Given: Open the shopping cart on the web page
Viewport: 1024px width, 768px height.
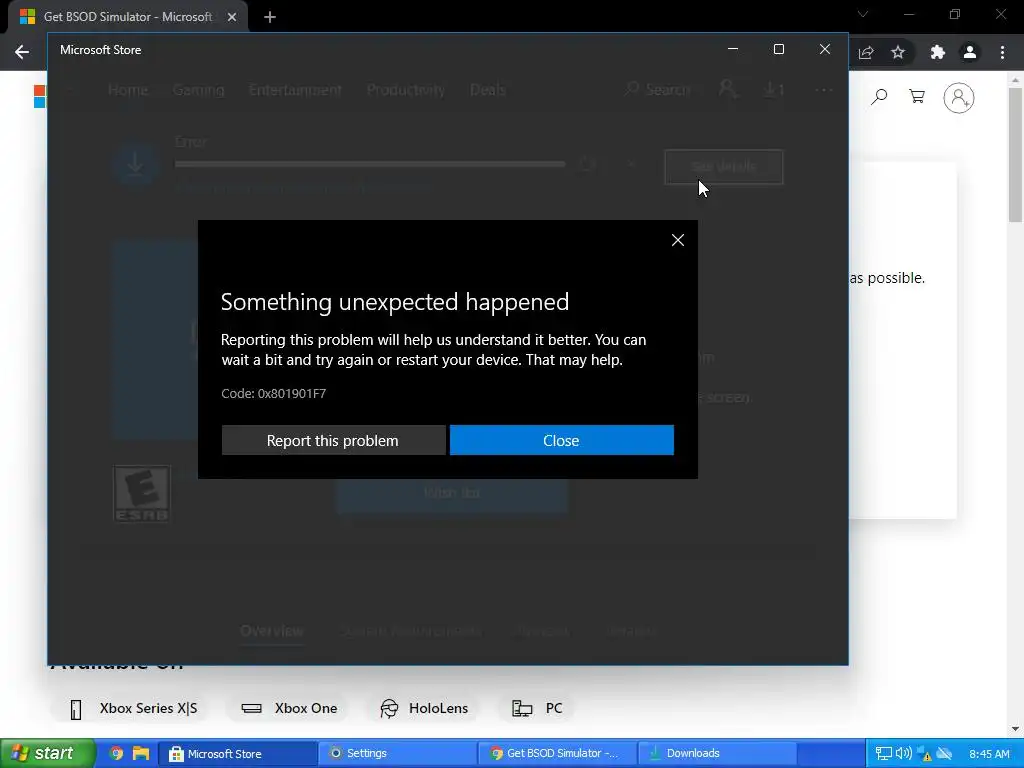Looking at the screenshot, I should [x=917, y=97].
